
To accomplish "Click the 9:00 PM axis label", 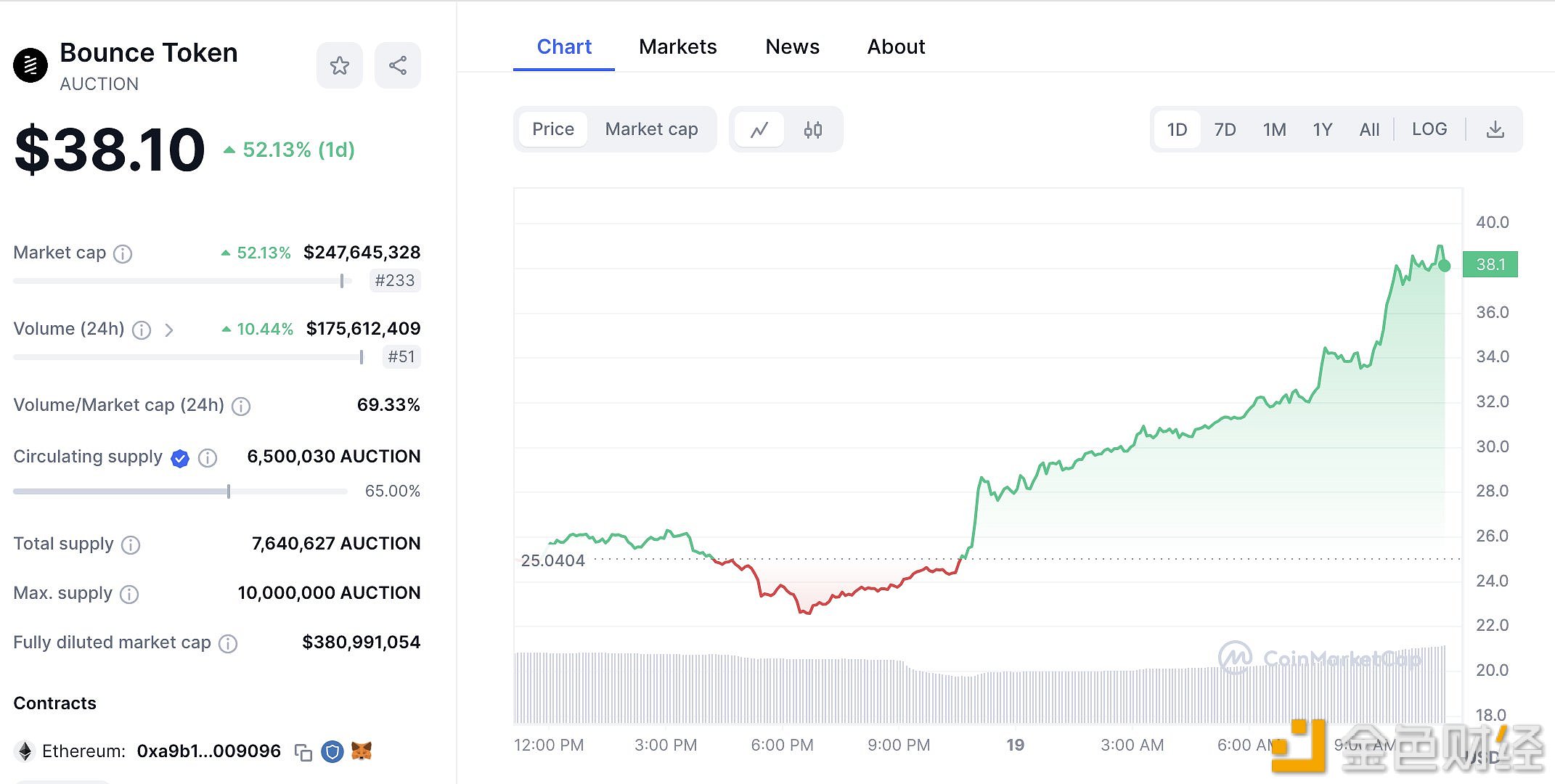I will 899,745.
